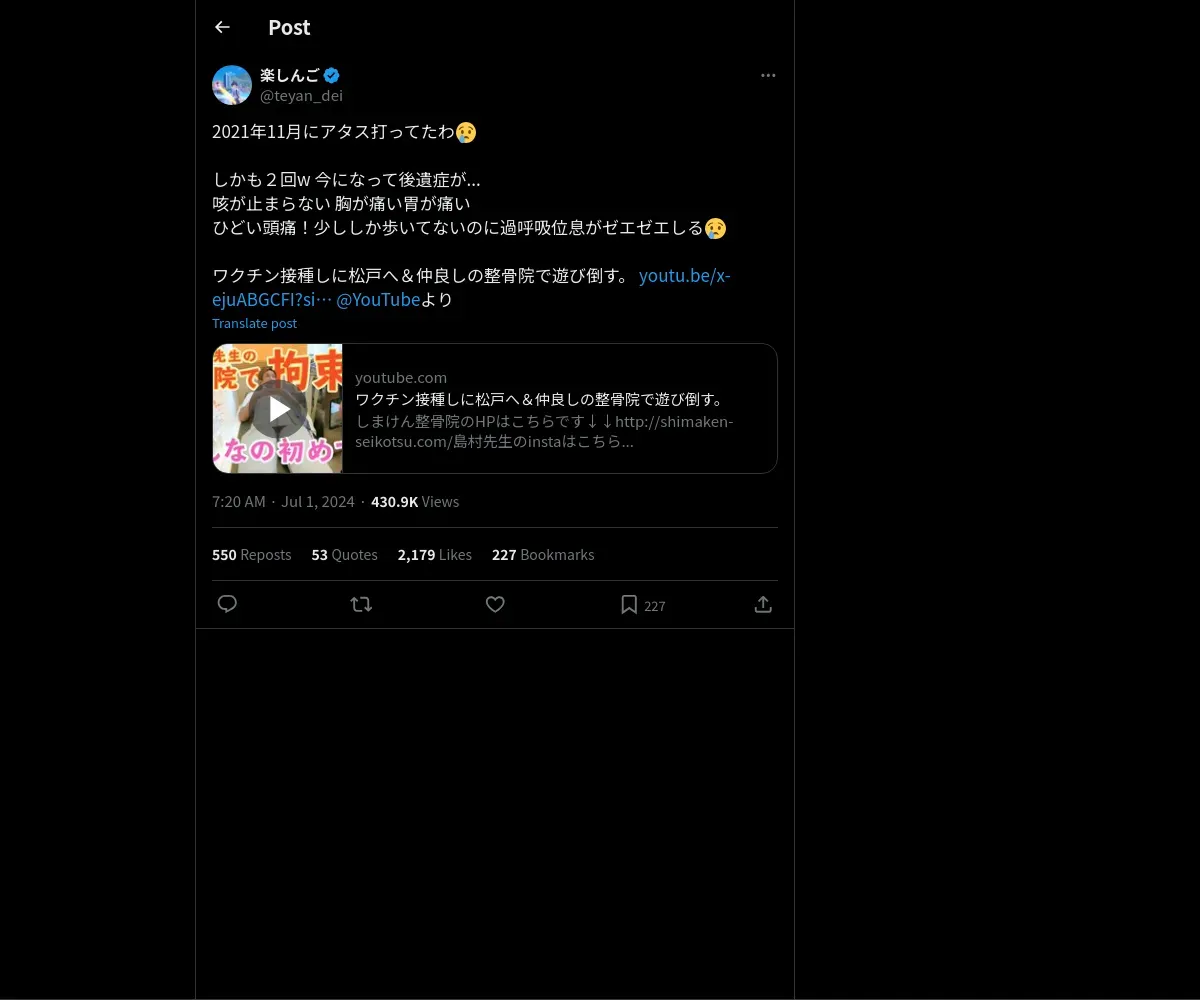Viewport: 1200px width, 1000px height.
Task: Open the share upload icon
Action: coord(763,604)
